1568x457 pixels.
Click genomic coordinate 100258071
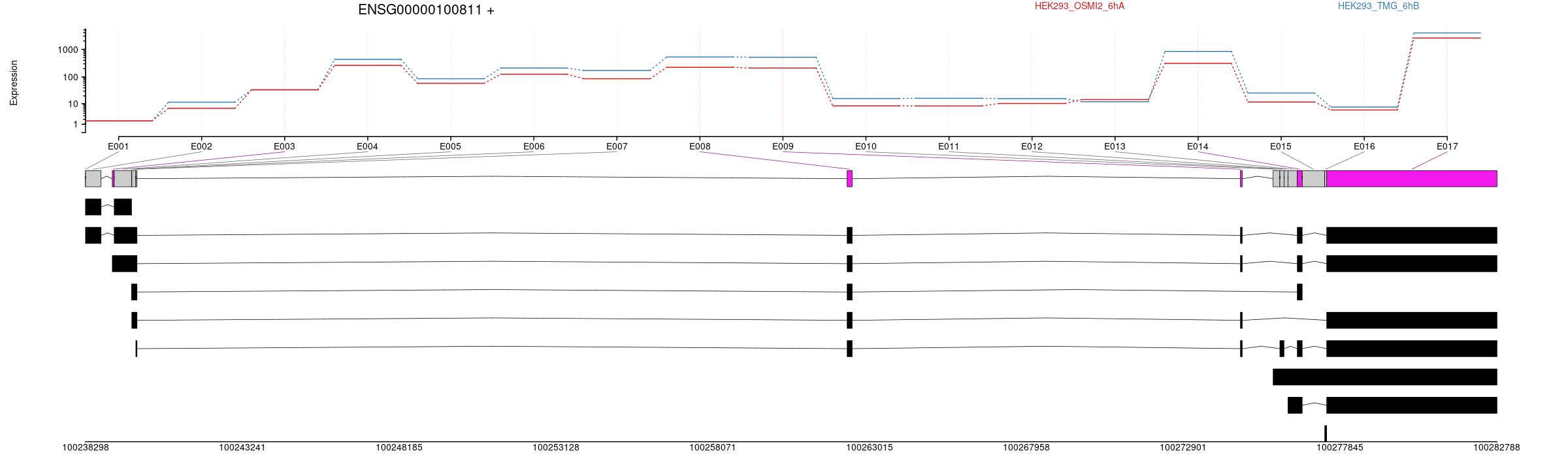[x=713, y=448]
